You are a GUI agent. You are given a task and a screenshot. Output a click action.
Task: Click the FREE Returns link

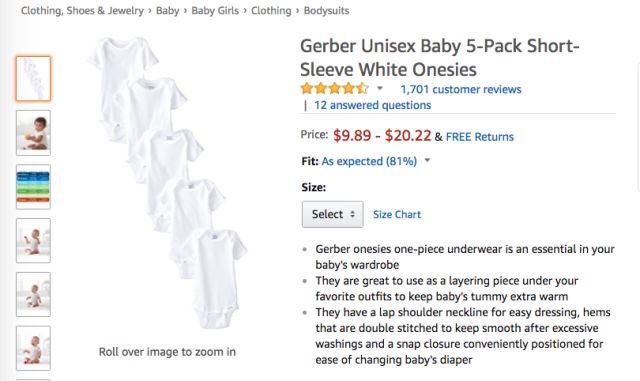(480, 136)
